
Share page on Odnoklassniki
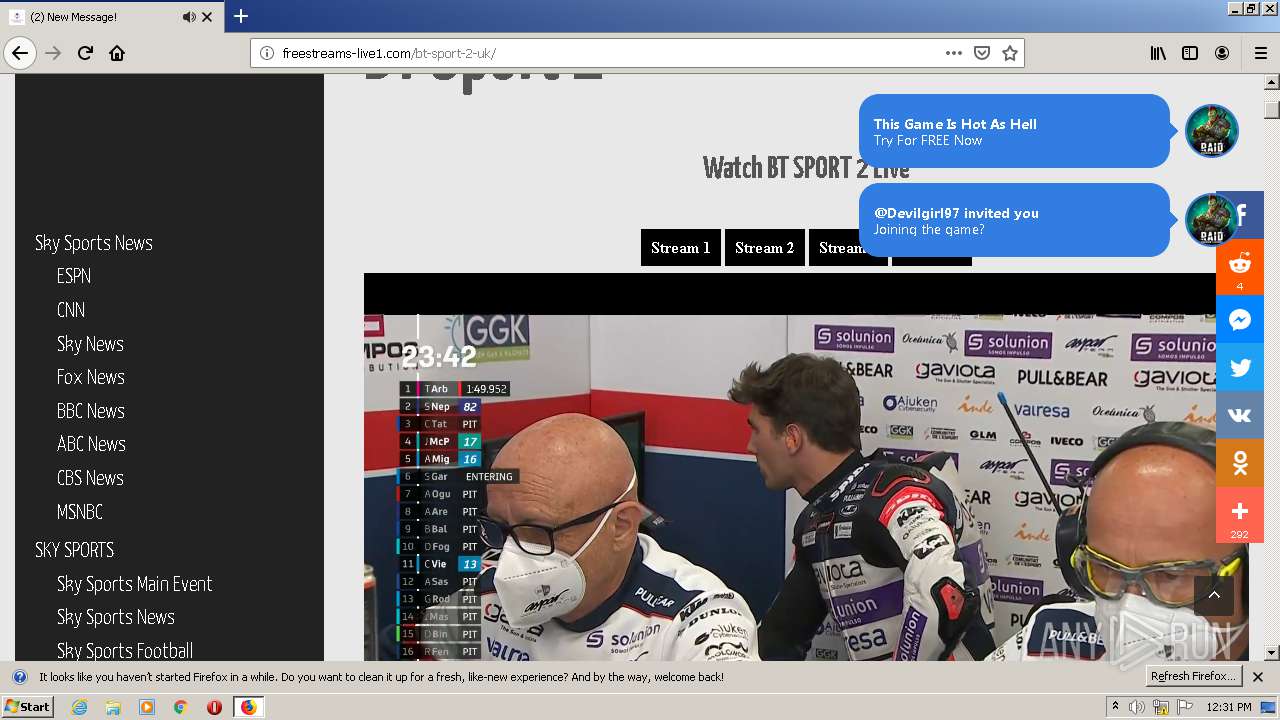1240,463
